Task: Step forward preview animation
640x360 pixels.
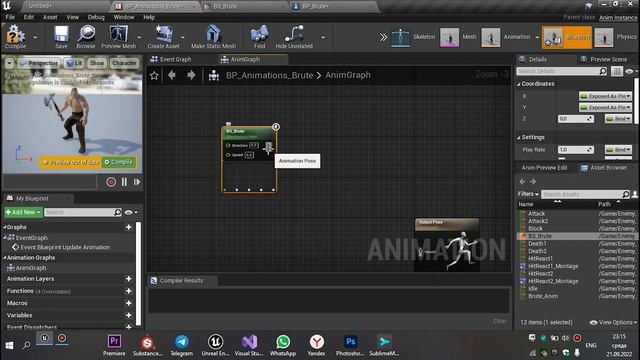Action: point(137,182)
